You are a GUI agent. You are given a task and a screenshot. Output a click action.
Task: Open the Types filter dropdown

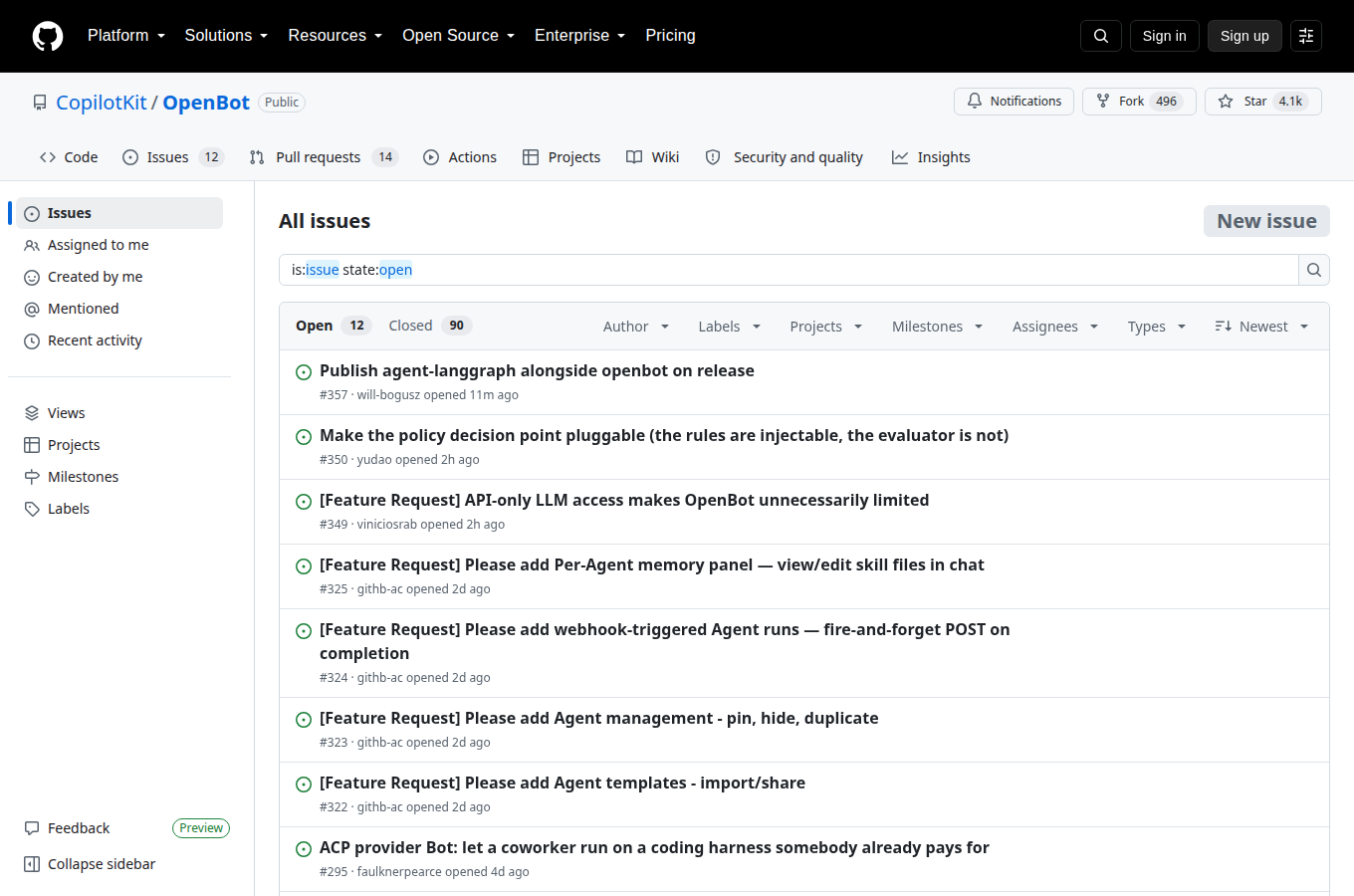[1157, 327]
